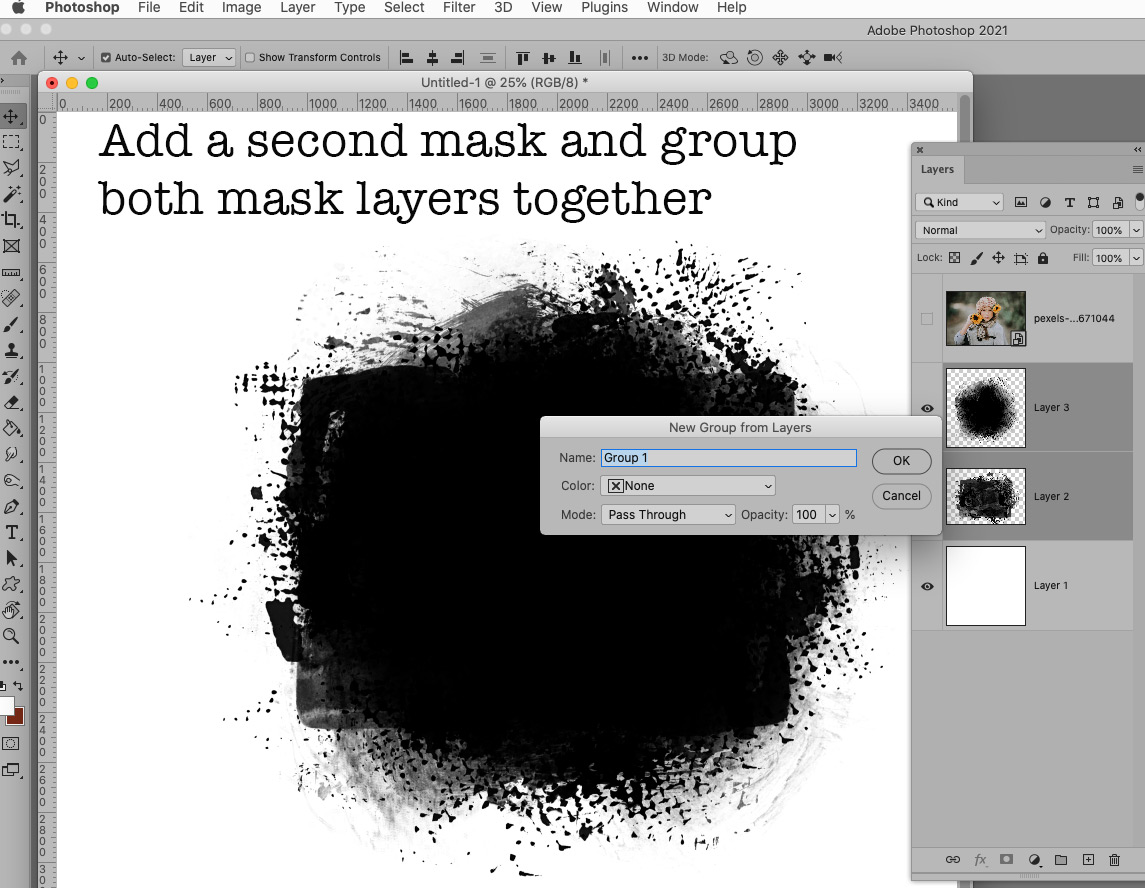
Task: Click the create new group folder icon
Action: [1061, 860]
